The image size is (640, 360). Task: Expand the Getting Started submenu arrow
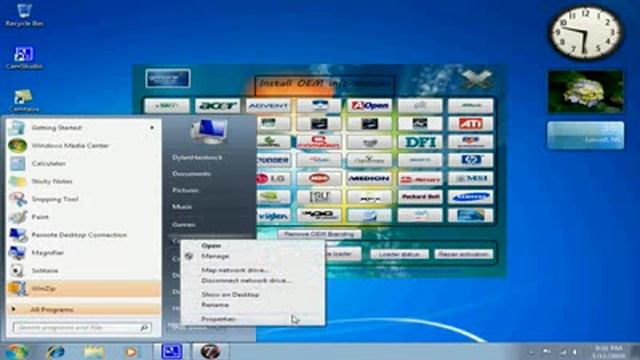click(152, 127)
